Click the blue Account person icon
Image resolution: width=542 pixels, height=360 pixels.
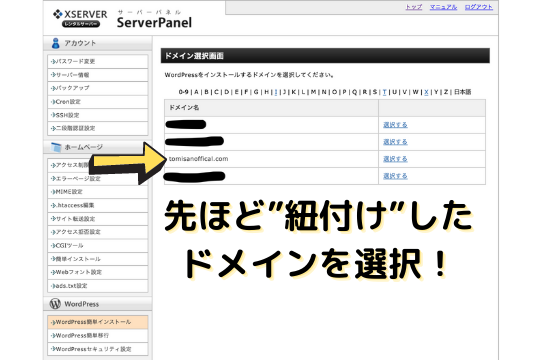pyautogui.click(x=55, y=43)
